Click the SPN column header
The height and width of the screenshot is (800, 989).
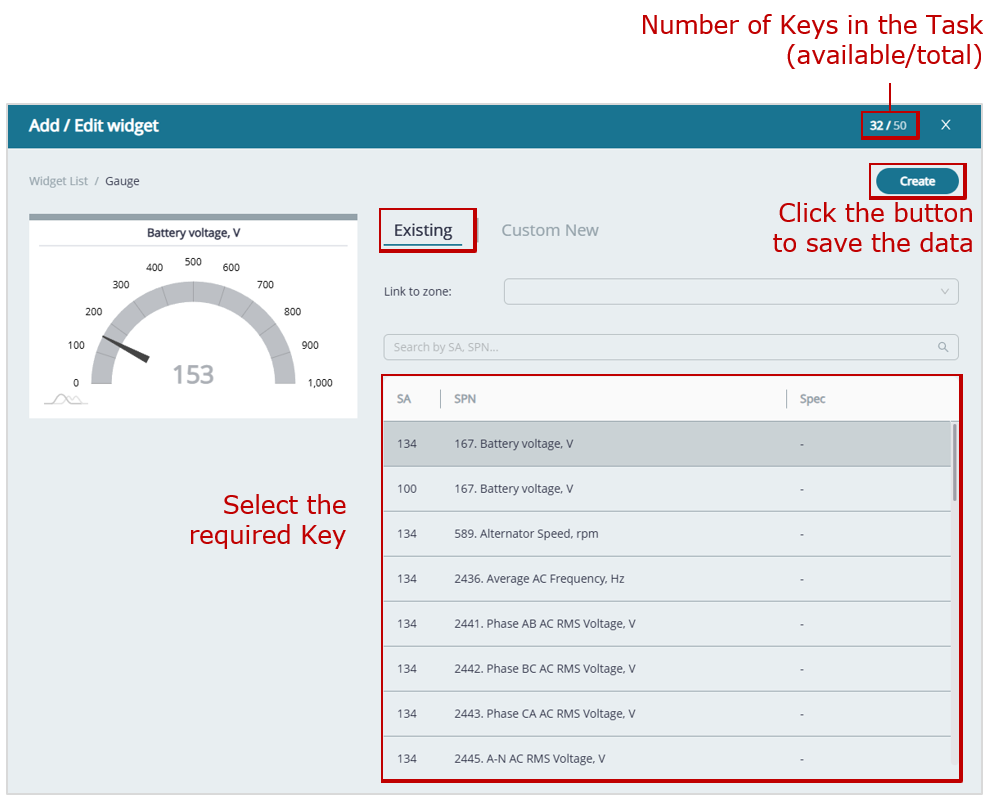[x=465, y=399]
